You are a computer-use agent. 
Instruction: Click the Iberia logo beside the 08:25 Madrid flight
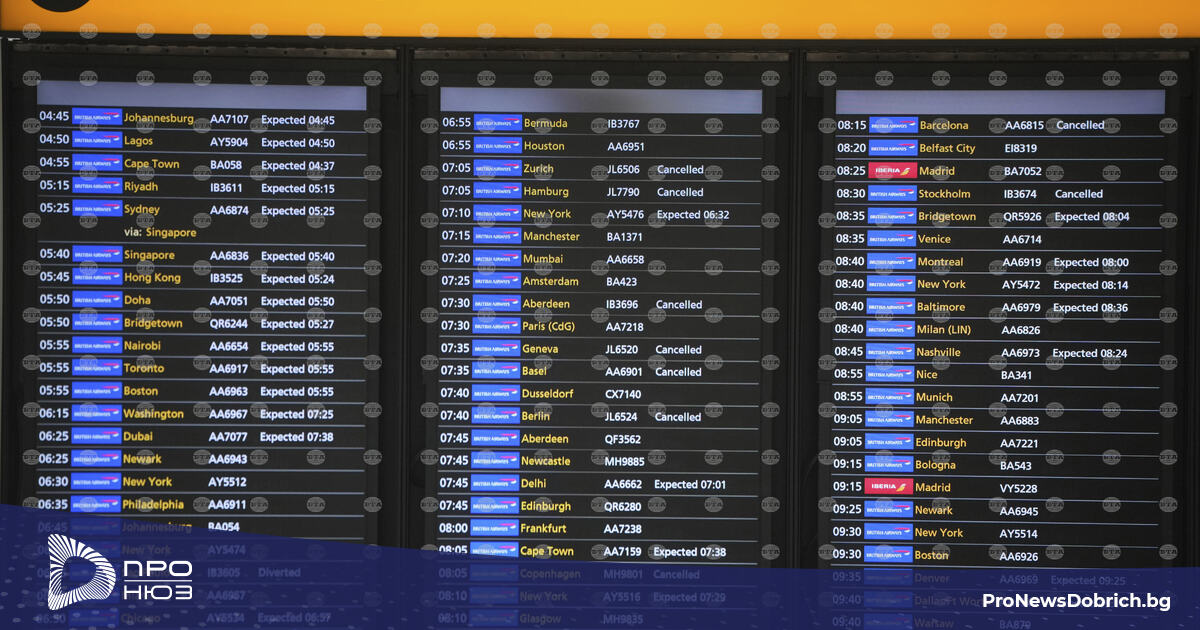892,171
